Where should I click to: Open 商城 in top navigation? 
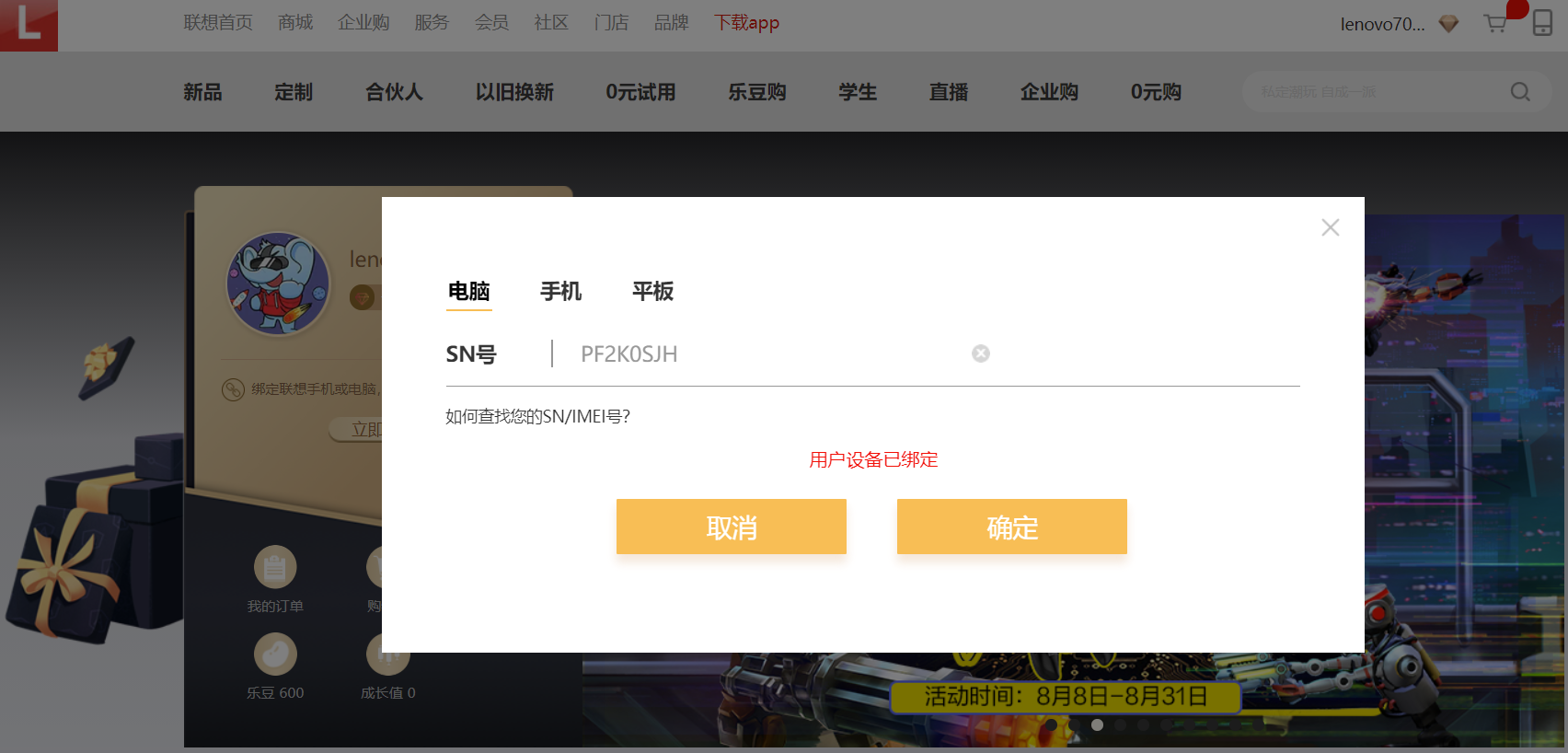pyautogui.click(x=296, y=23)
